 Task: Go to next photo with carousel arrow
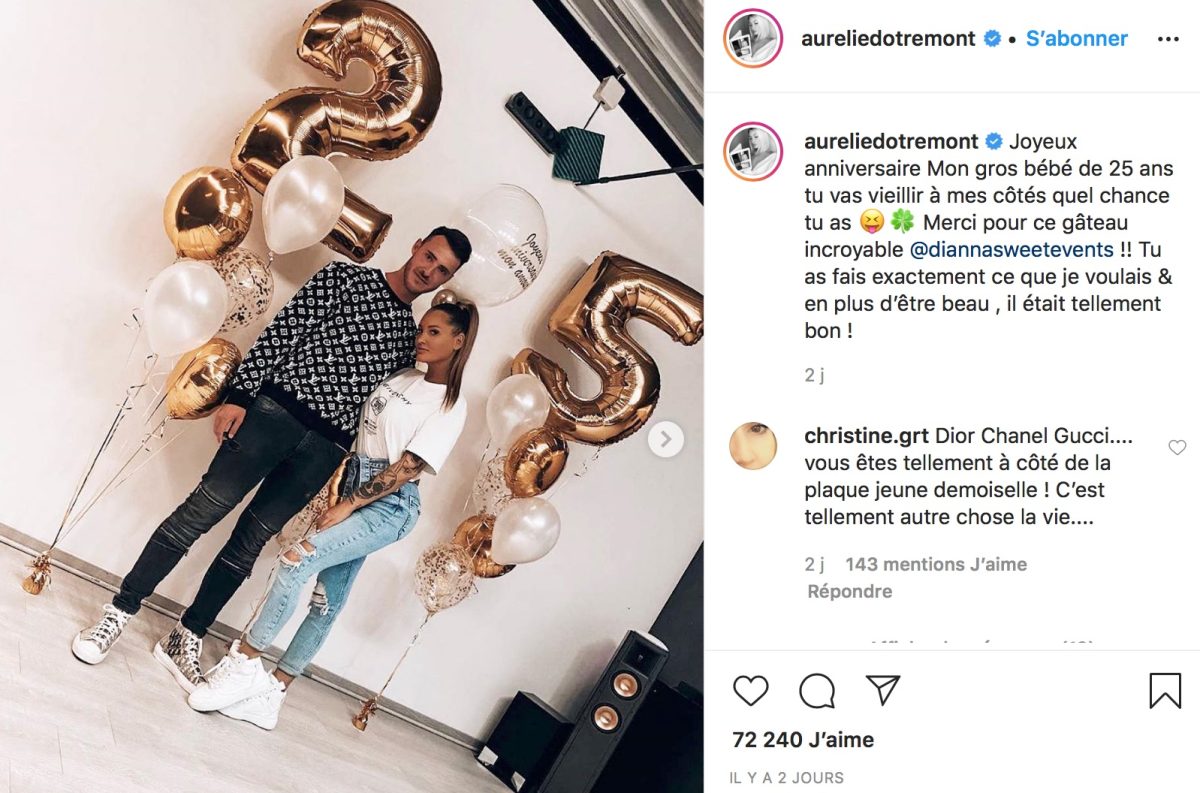click(666, 439)
